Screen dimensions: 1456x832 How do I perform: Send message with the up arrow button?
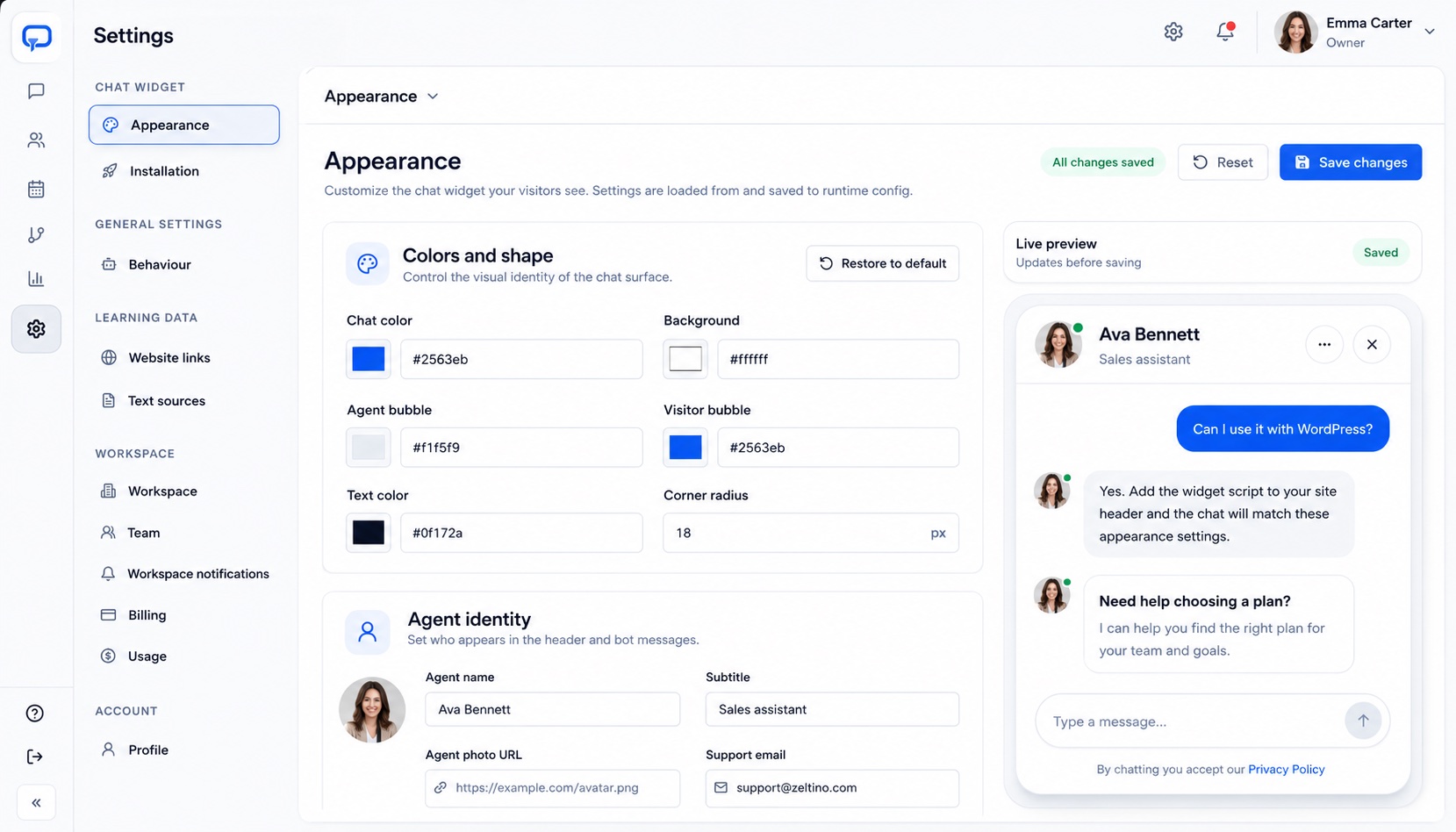click(1363, 721)
